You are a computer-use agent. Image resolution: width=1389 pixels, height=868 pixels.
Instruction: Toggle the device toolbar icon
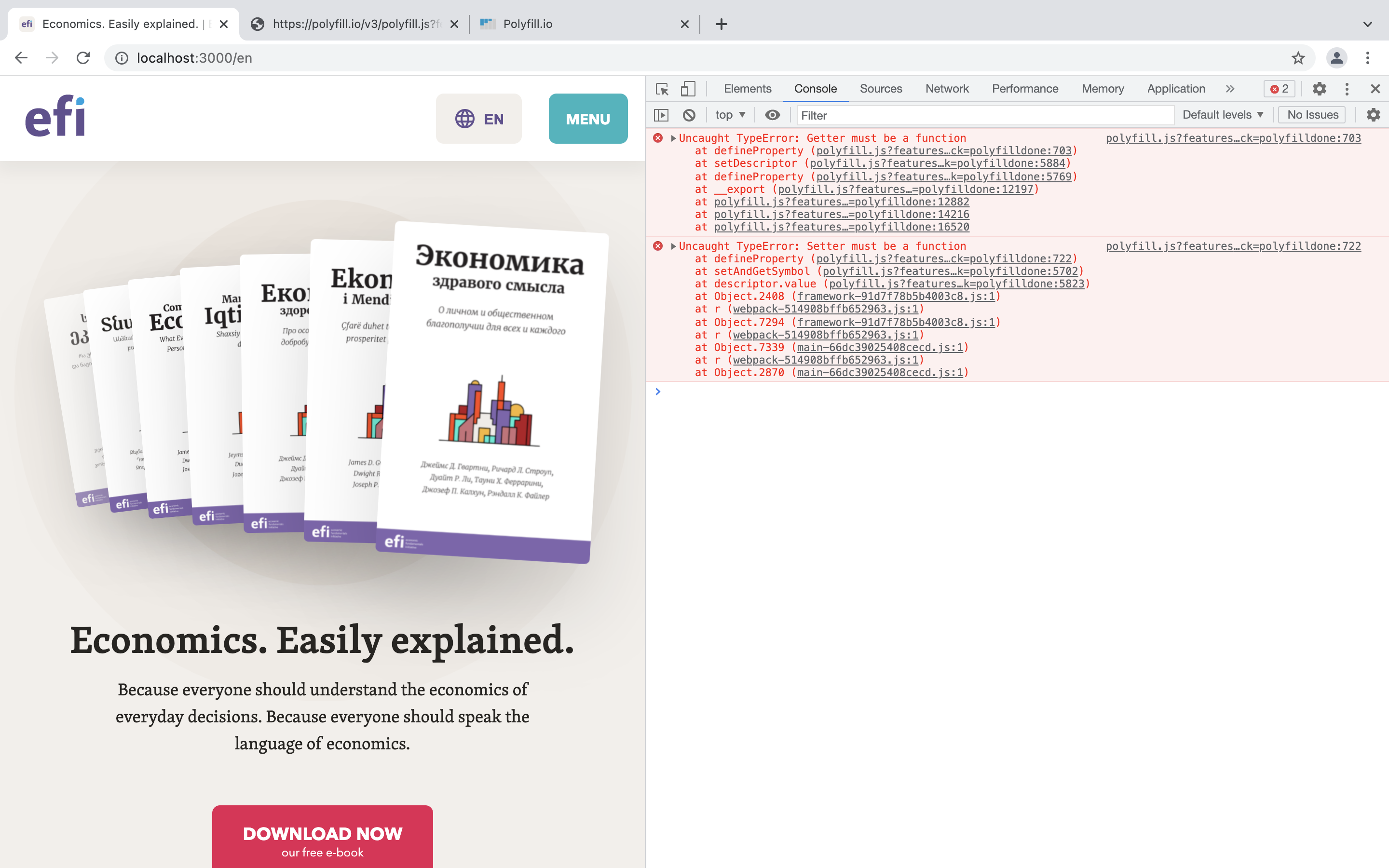coord(688,89)
